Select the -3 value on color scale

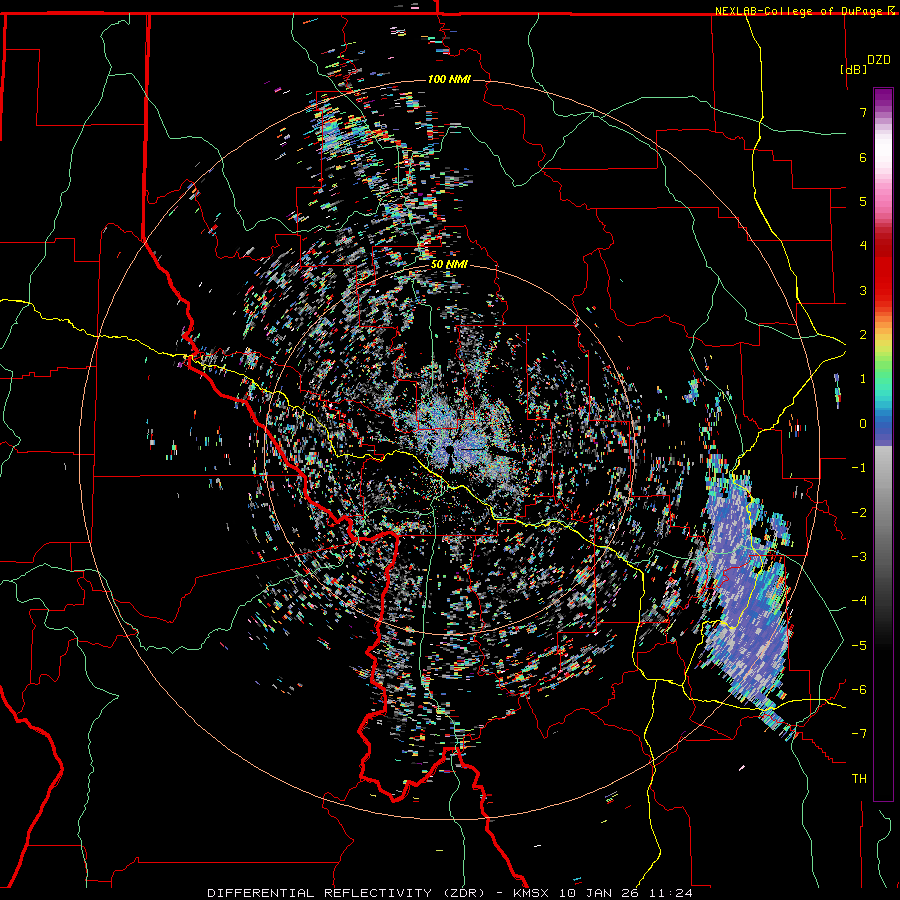coord(859,557)
